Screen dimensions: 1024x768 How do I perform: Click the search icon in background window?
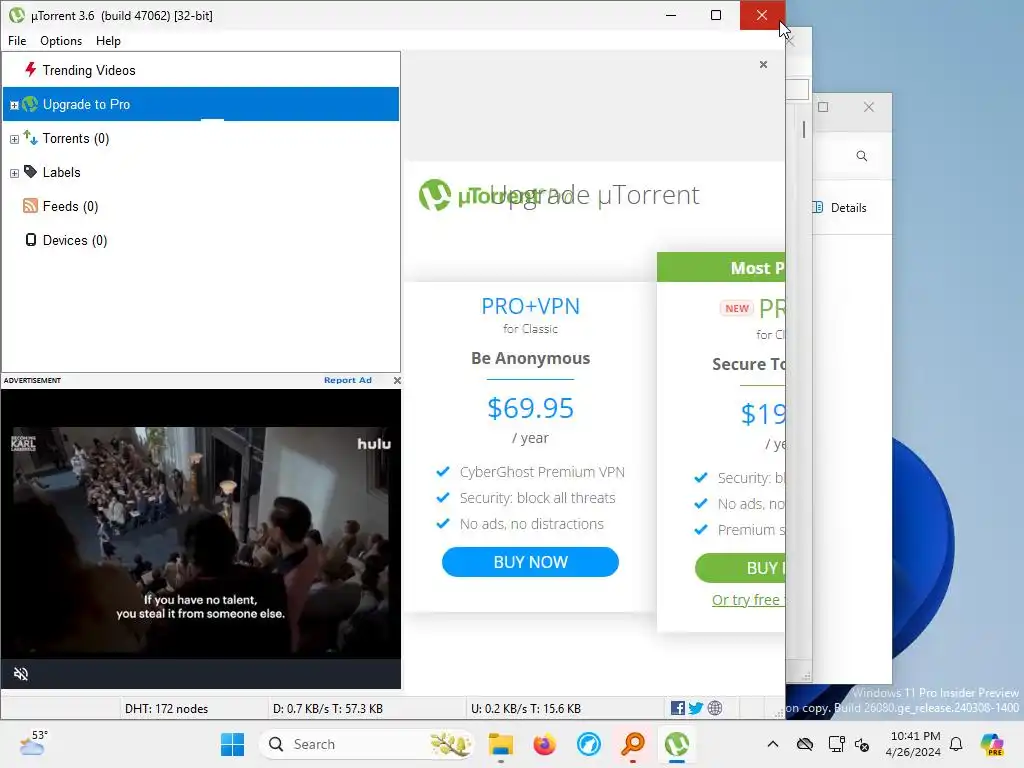coord(862,156)
